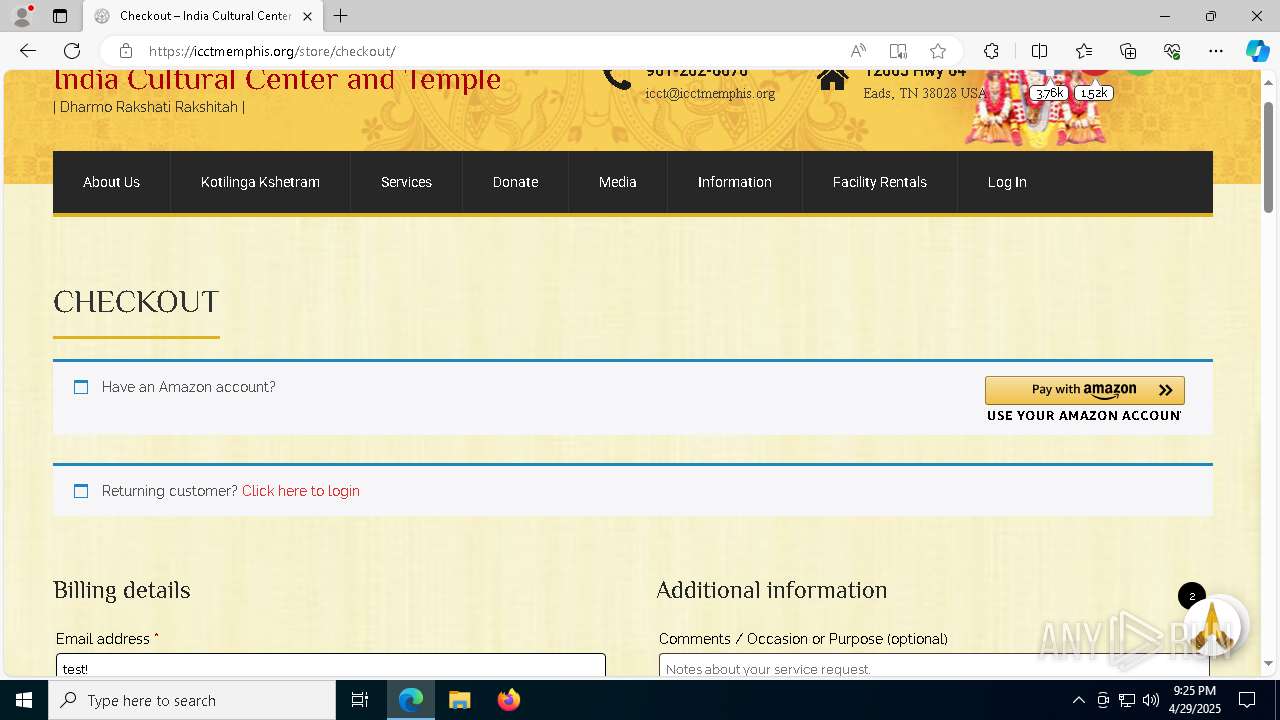Viewport: 1280px width, 720px height.
Task: Open the notifications center icon
Action: [x=1247, y=700]
